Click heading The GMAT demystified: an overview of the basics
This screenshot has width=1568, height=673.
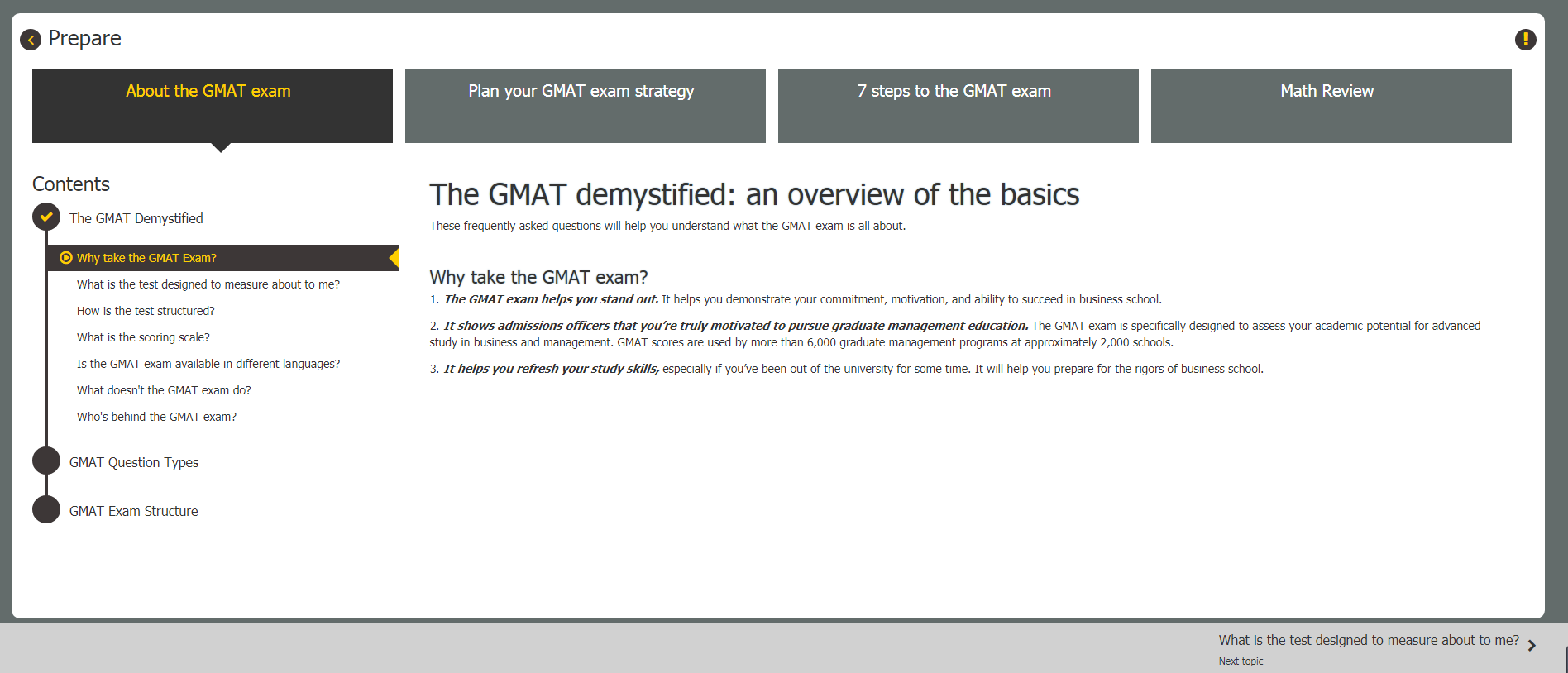coord(754,195)
